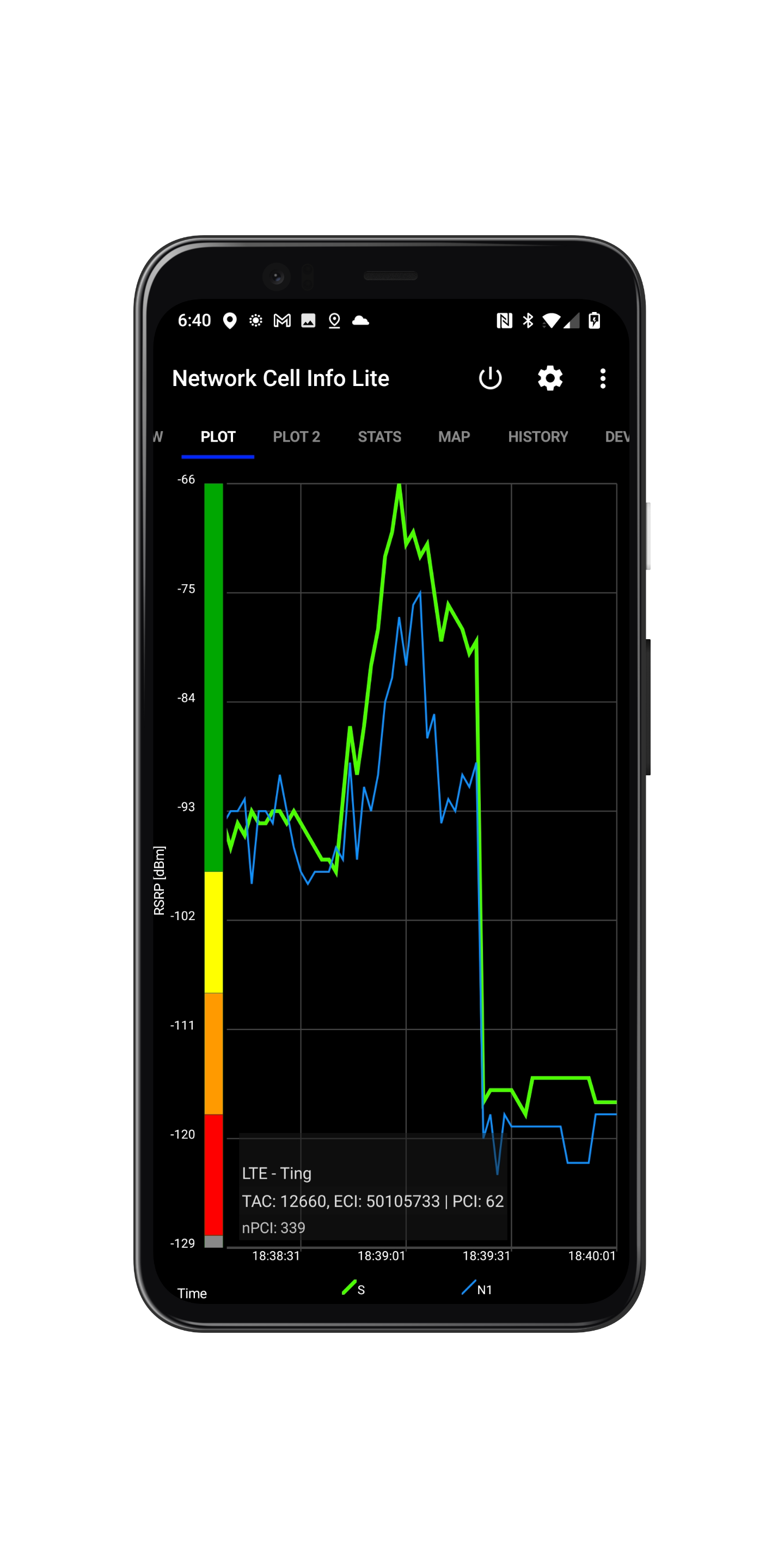Tap the Network Cell Info Lite title
Screen dimensions: 784x1568
click(280, 378)
